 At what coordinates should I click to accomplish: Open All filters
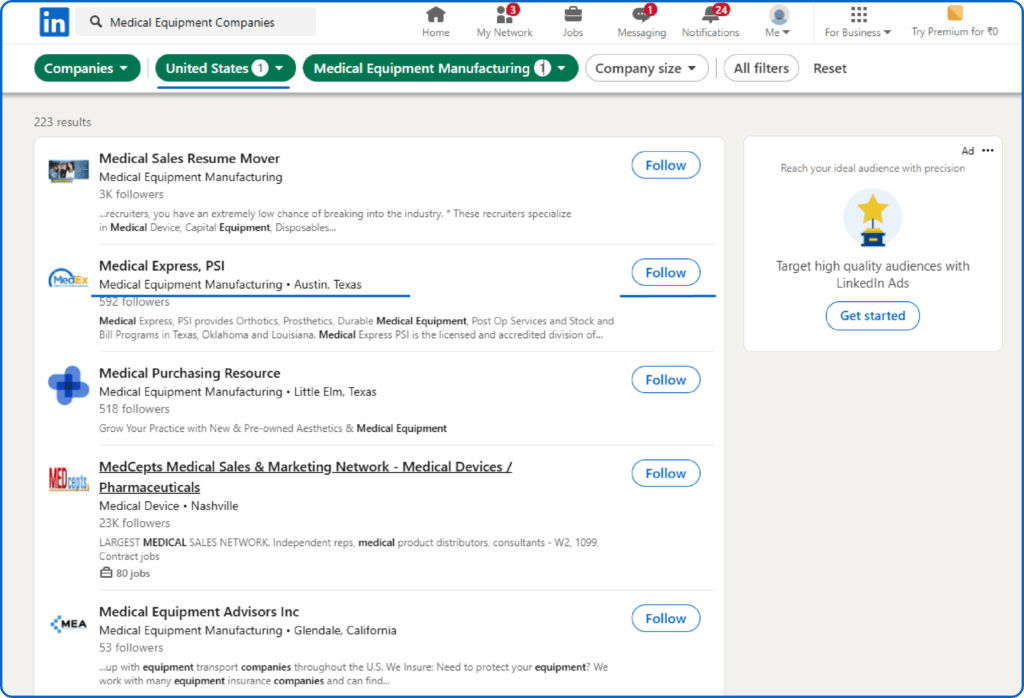(x=761, y=68)
